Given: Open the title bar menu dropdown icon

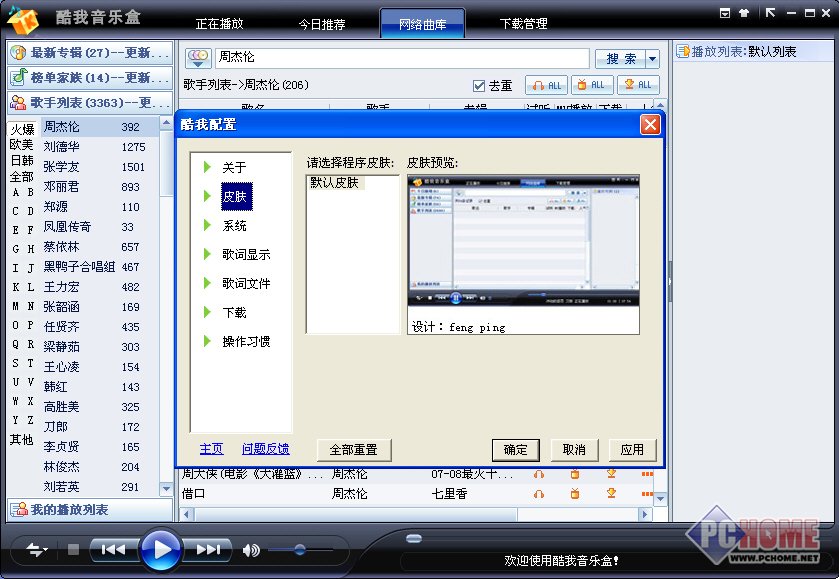Looking at the screenshot, I should (x=725, y=13).
